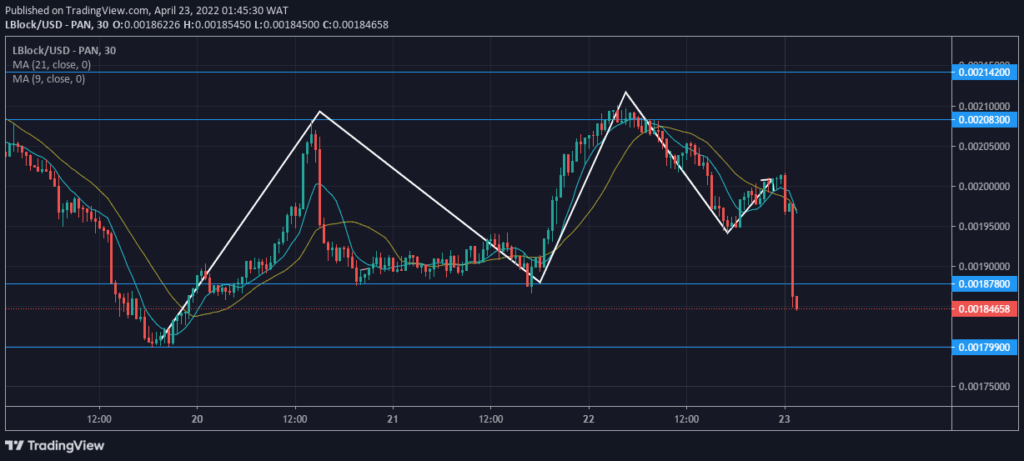Click the 0.00205000 price axis tick
Image resolution: width=1024 pixels, height=461 pixels.
click(984, 146)
